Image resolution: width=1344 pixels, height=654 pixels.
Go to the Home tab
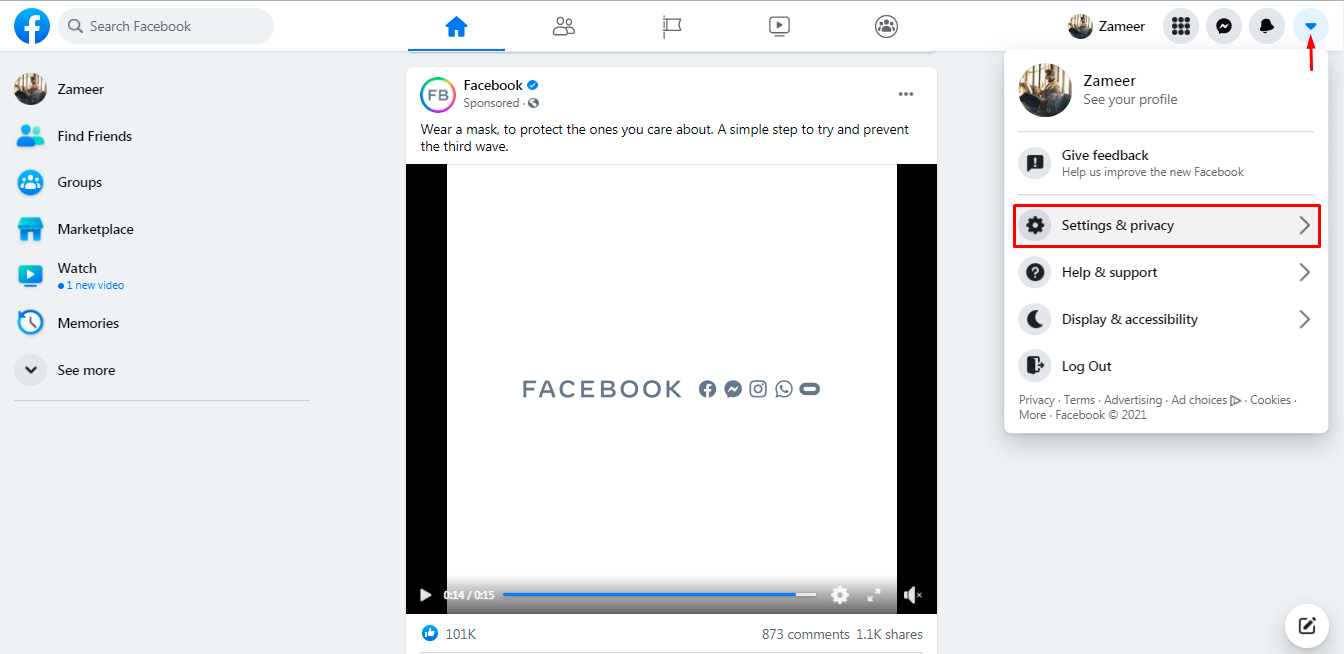coord(456,27)
